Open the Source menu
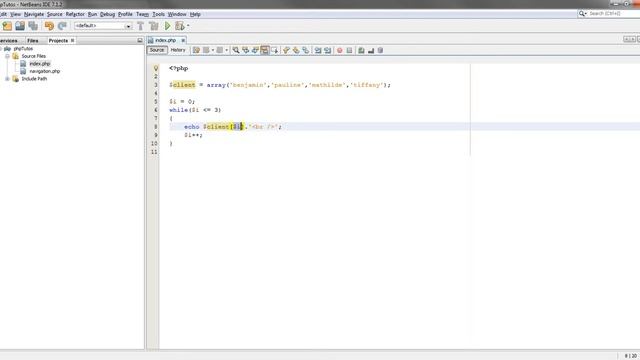Viewport: 640px width, 360px height. 55,14
